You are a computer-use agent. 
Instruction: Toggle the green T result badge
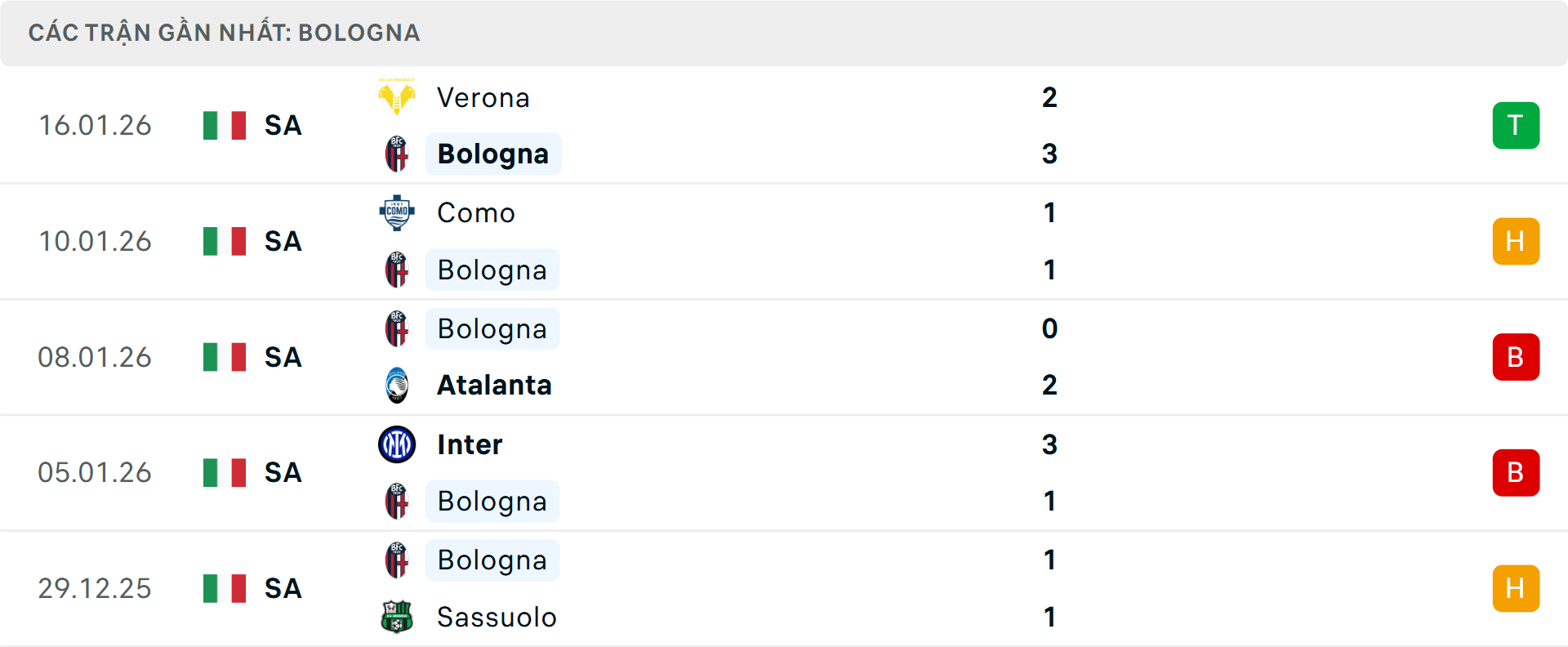[1516, 125]
